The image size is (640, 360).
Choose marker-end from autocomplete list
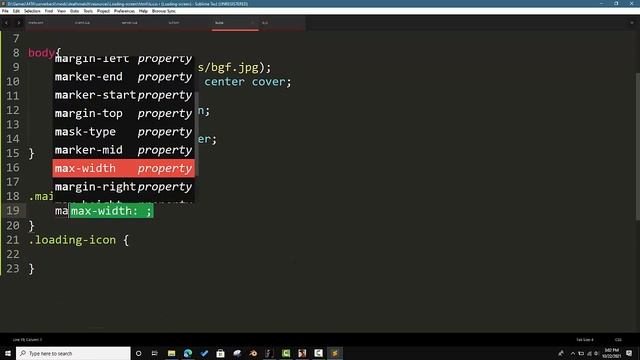[123, 77]
